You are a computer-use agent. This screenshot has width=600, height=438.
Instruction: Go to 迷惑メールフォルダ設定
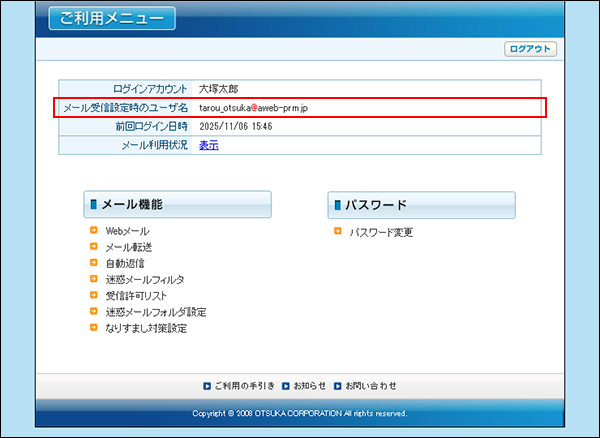[x=155, y=312]
